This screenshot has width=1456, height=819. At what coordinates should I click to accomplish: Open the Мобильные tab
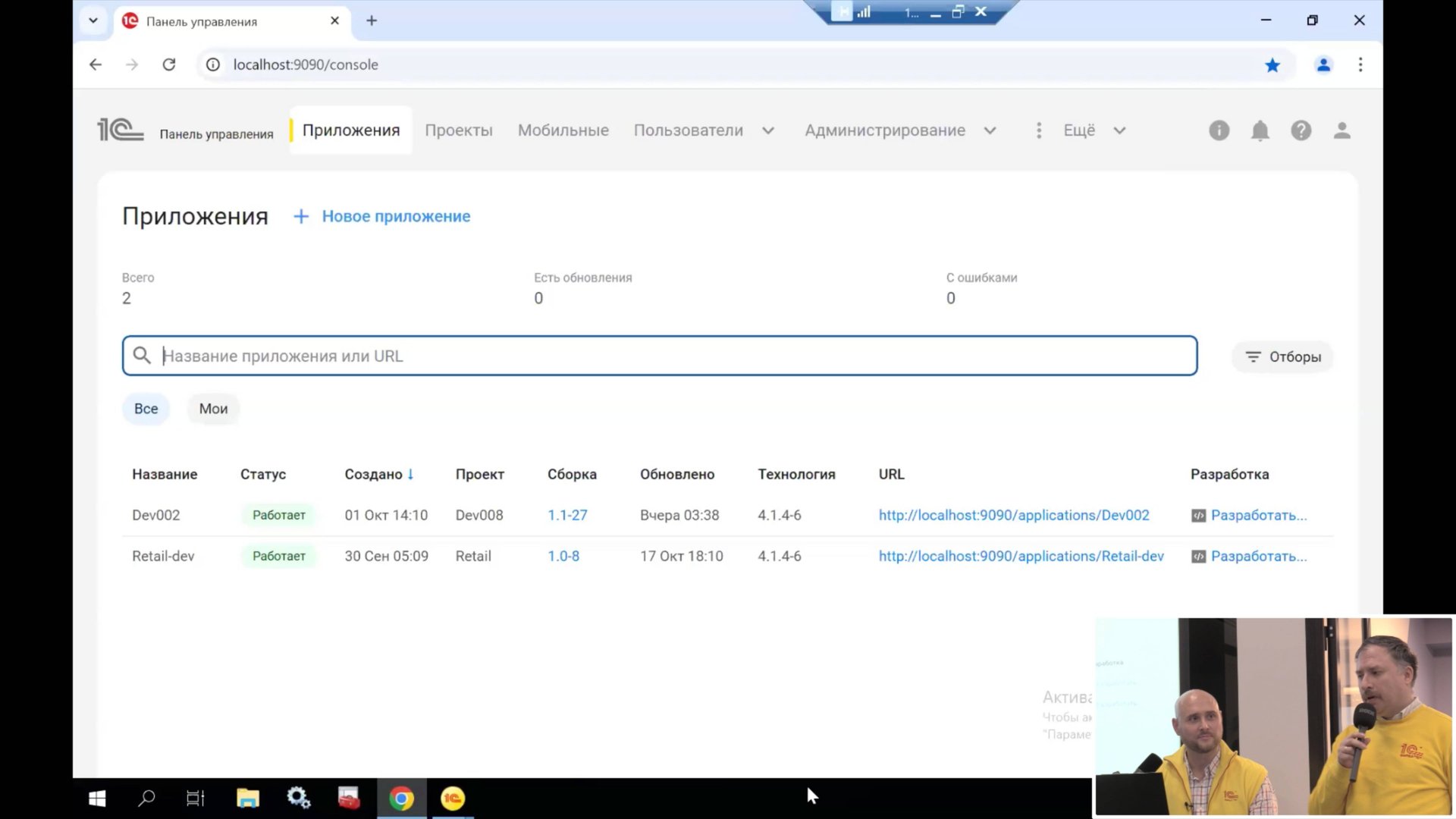(x=563, y=130)
